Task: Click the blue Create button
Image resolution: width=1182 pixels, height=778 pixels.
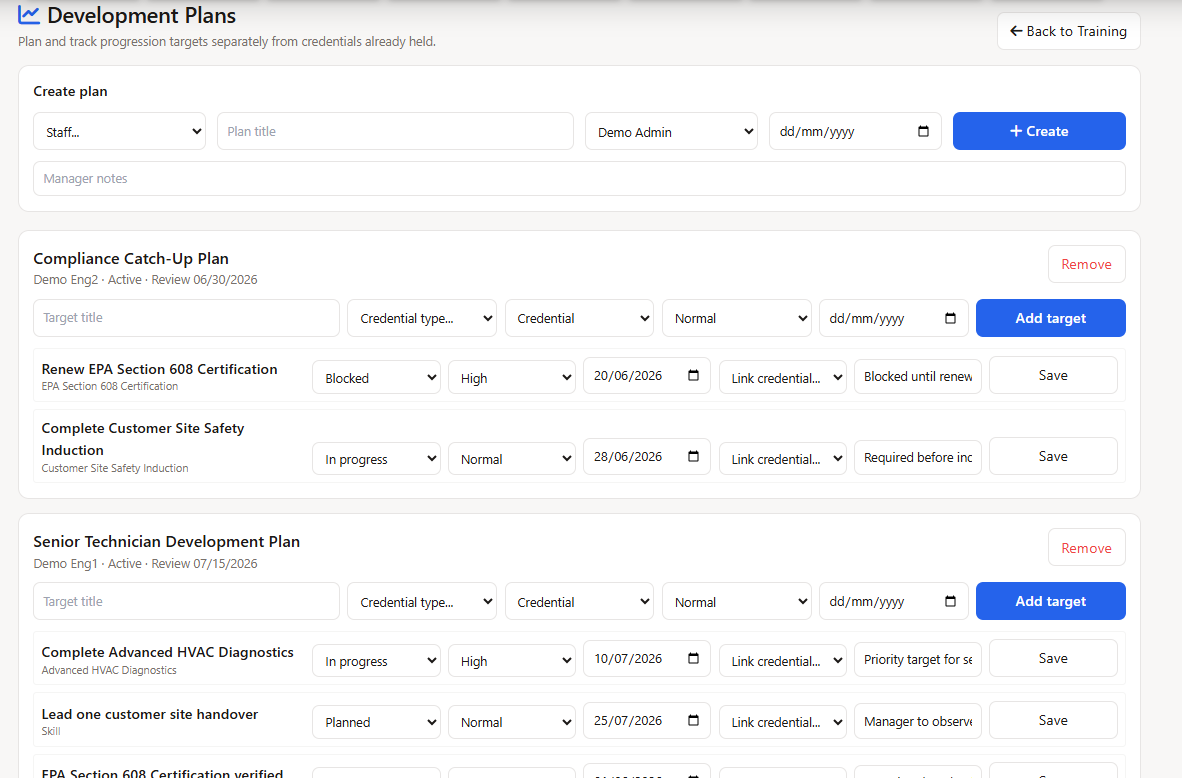Action: pyautogui.click(x=1040, y=131)
